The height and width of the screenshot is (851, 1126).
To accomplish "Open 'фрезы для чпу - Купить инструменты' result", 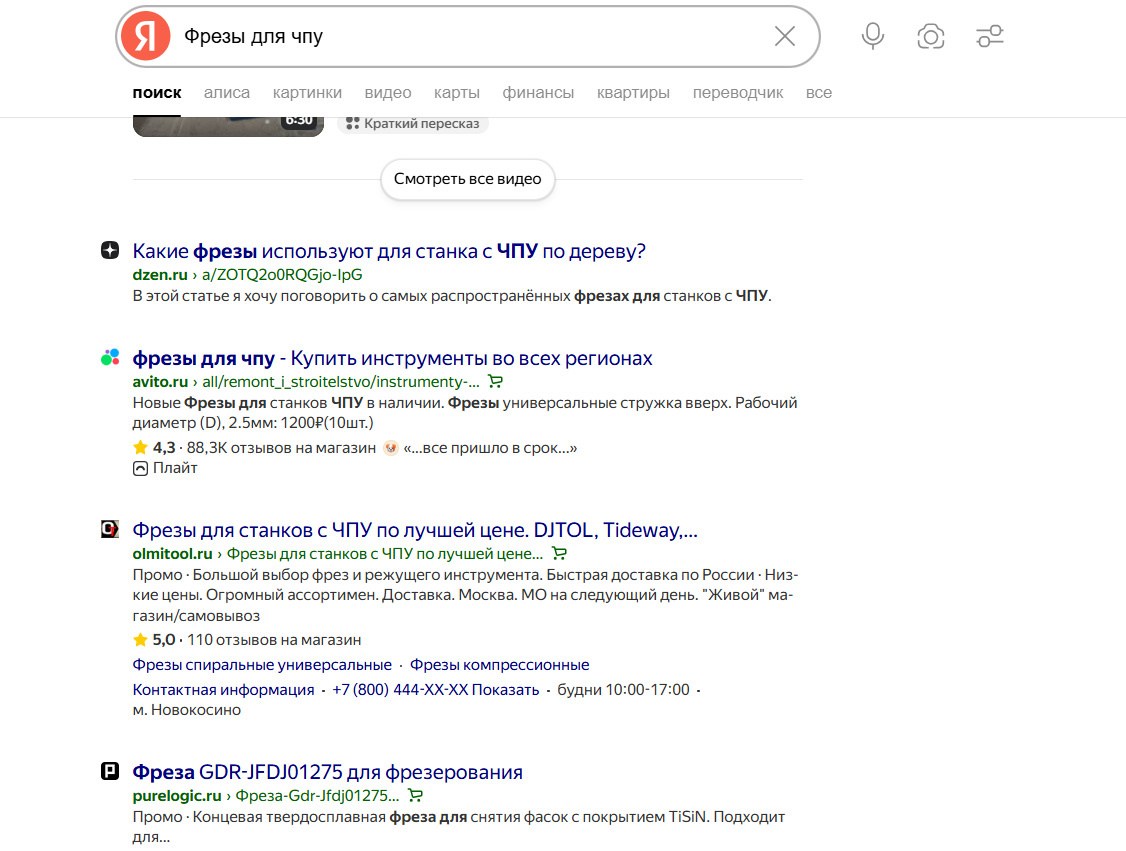I will click(392, 358).
